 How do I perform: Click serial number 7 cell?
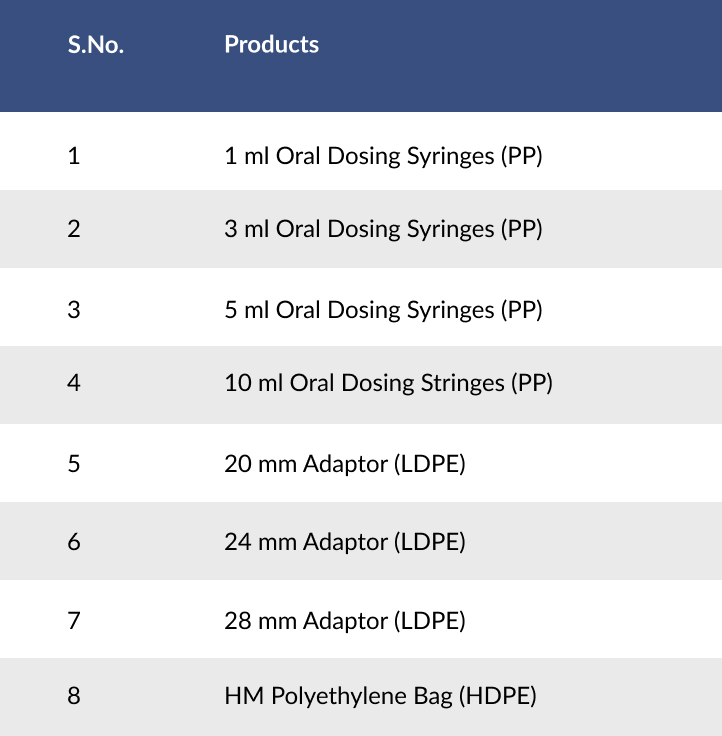tap(74, 621)
